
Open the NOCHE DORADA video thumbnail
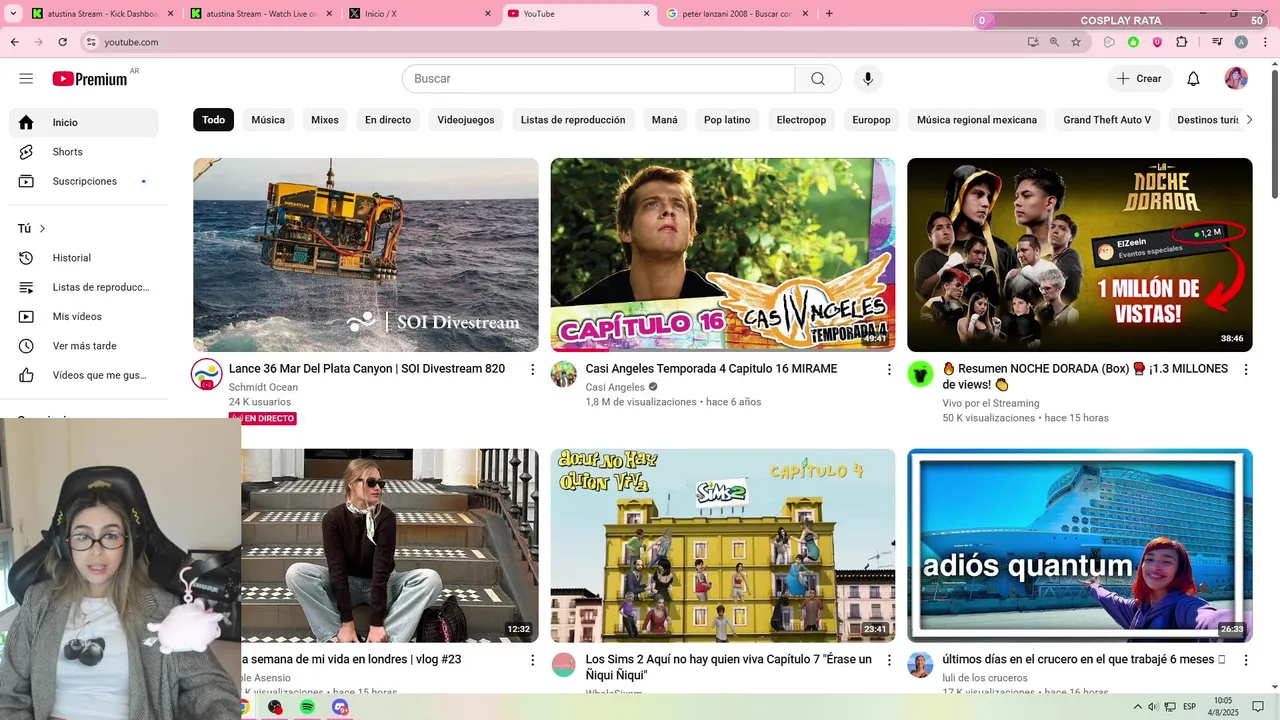tap(1080, 255)
